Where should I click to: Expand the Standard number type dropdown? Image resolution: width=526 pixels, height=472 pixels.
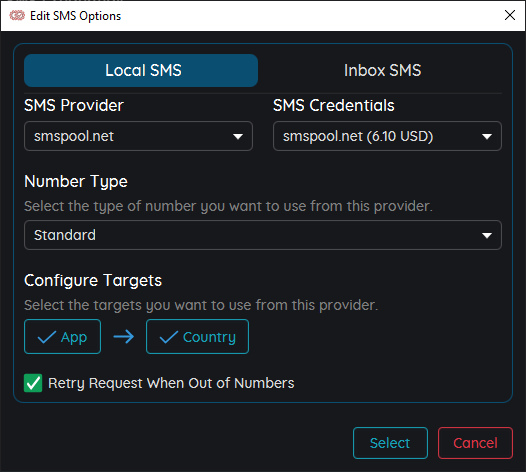point(263,235)
